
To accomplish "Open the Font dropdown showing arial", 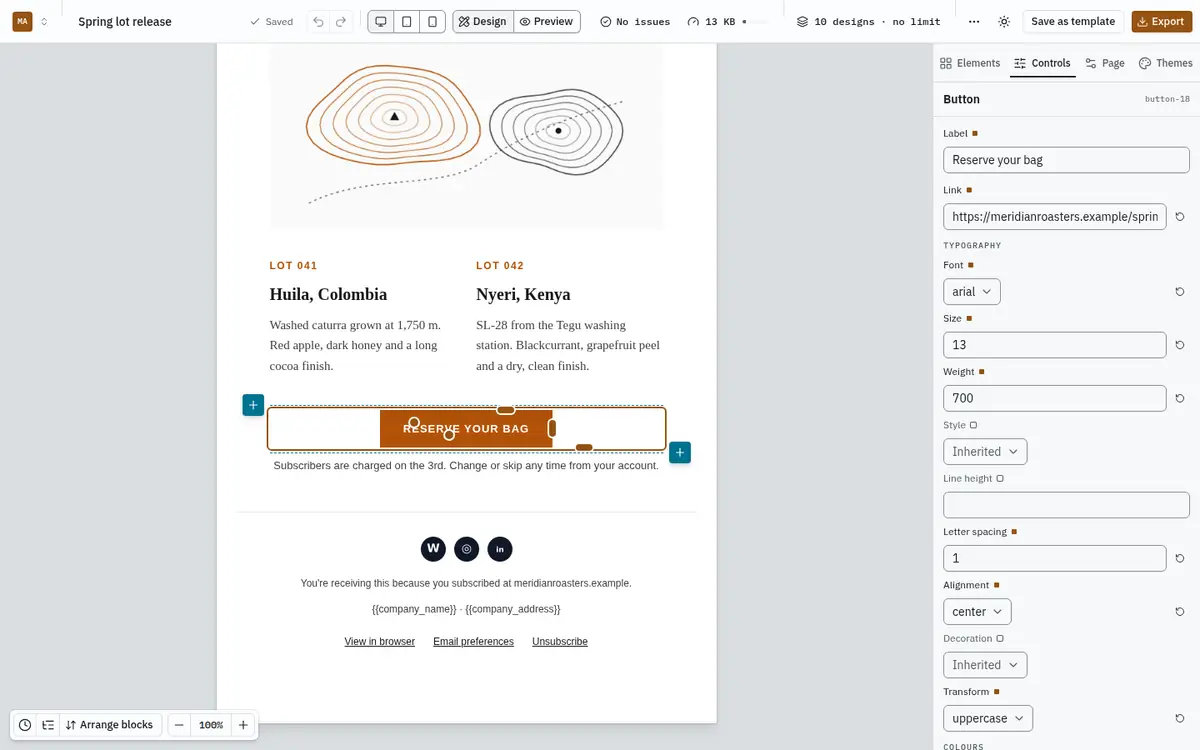I will (x=972, y=292).
